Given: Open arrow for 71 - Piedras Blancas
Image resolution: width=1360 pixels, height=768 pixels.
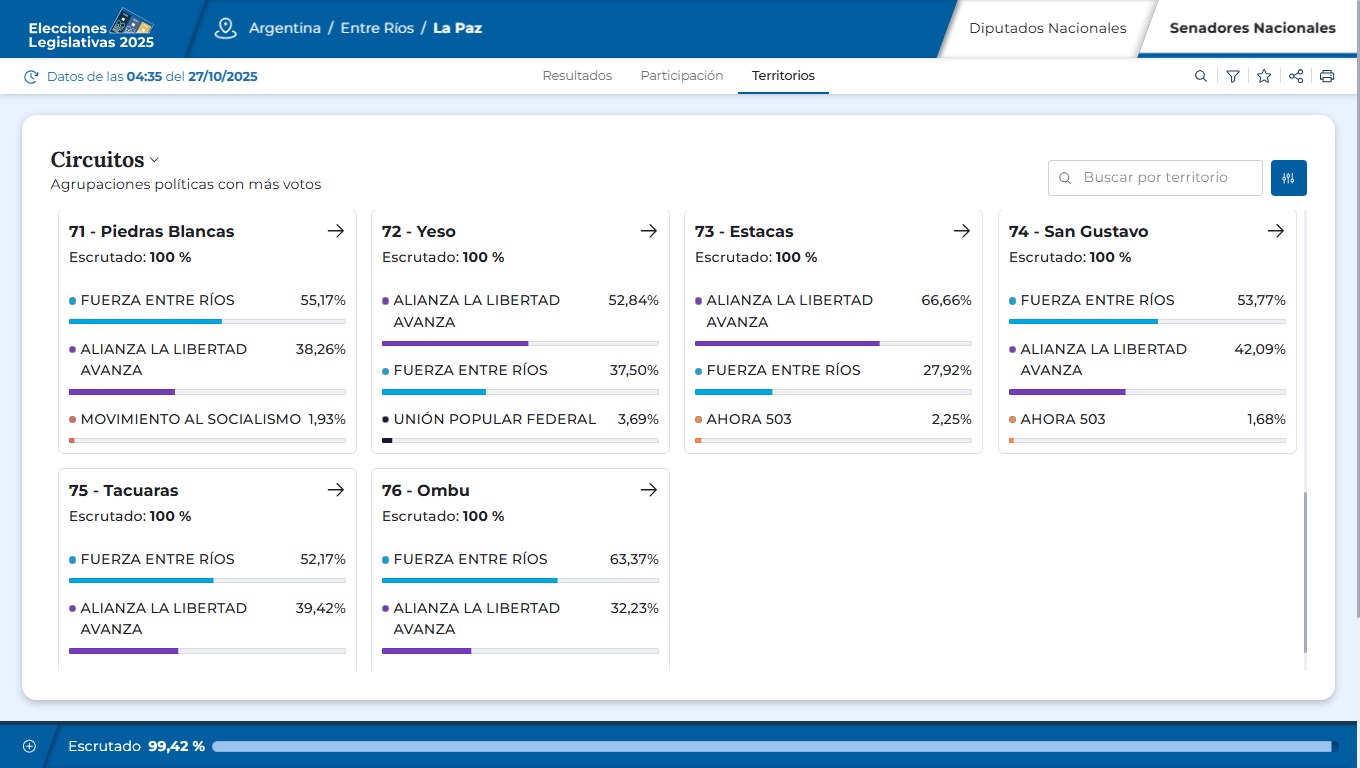Looking at the screenshot, I should coord(336,231).
